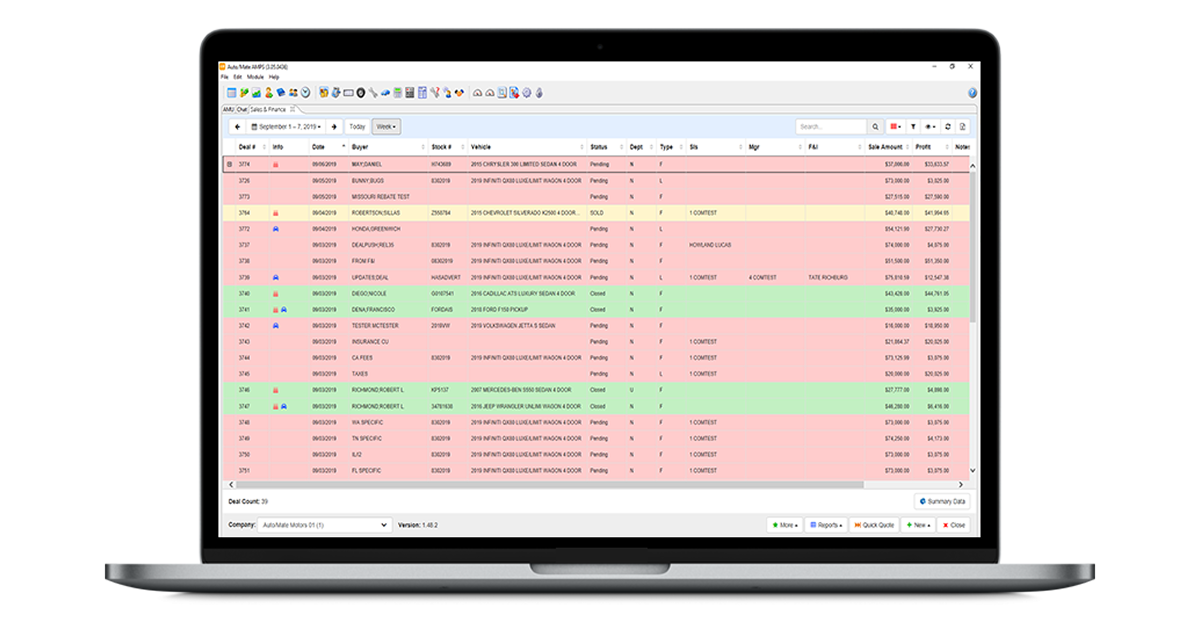Click the clock icon in the main toolbar

[305, 93]
